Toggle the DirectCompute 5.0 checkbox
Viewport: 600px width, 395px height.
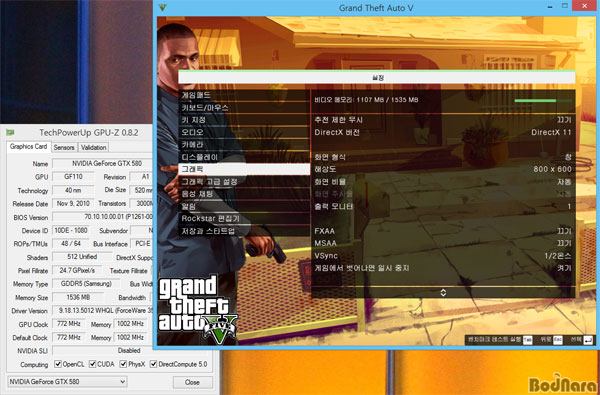coord(153,364)
